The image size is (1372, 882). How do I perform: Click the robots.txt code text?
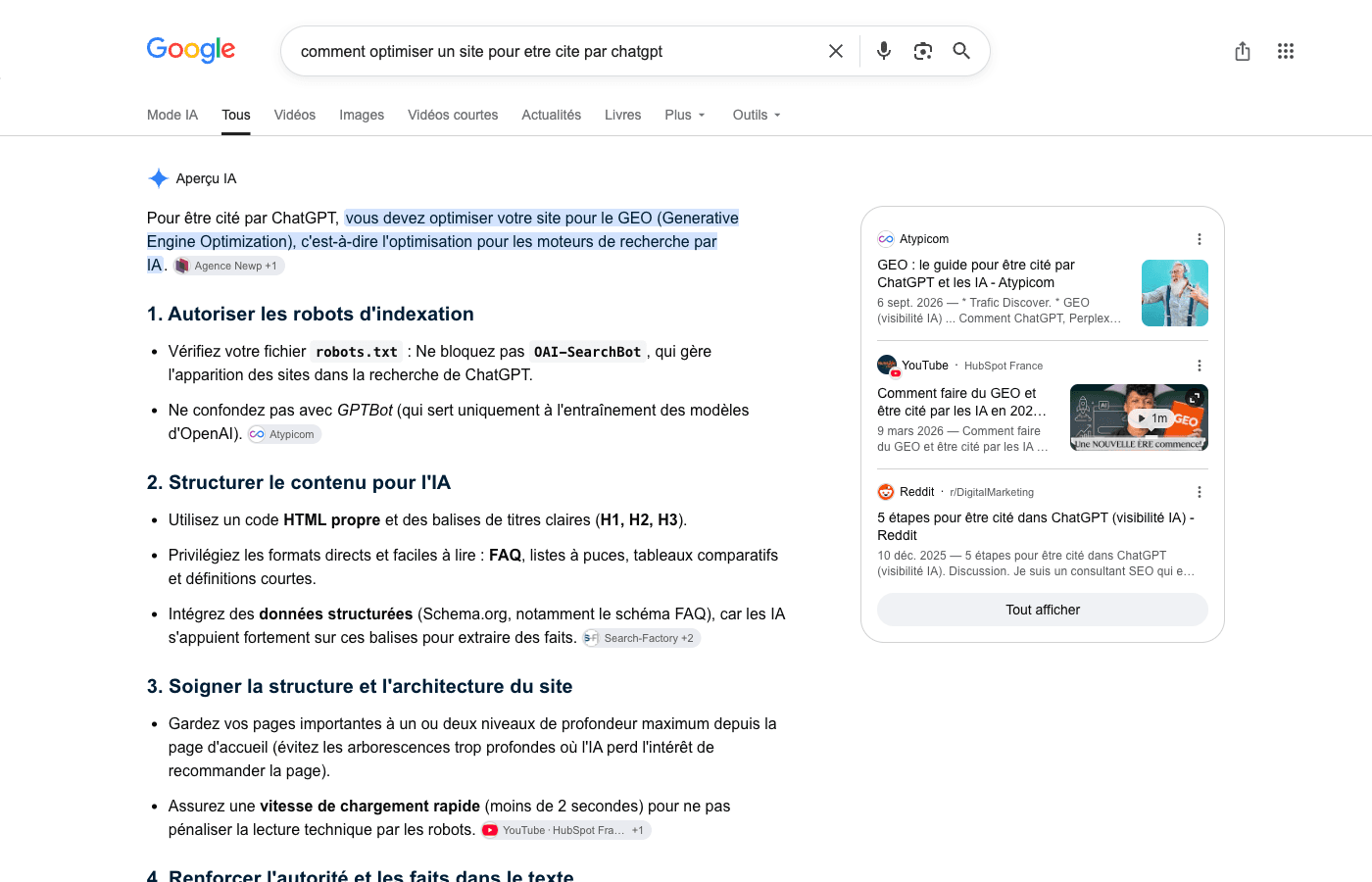(x=357, y=352)
